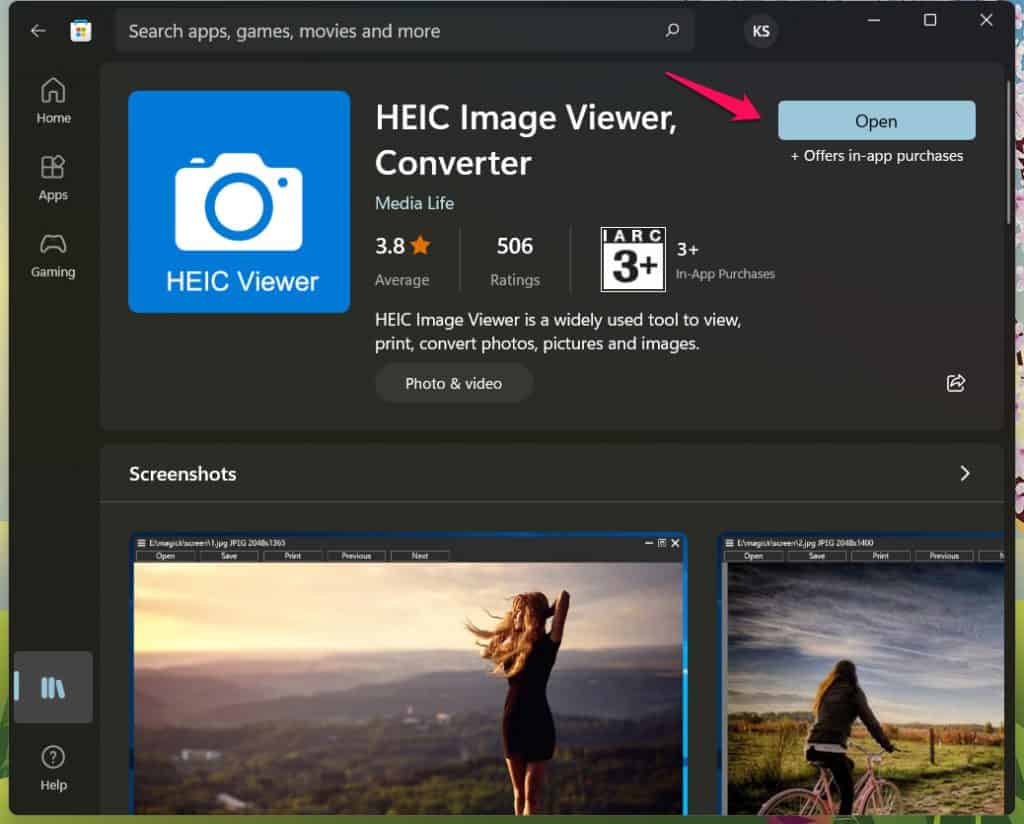Click the '3+' age label above 'In-App Purchases'
This screenshot has height=824, width=1024.
pyautogui.click(x=688, y=249)
